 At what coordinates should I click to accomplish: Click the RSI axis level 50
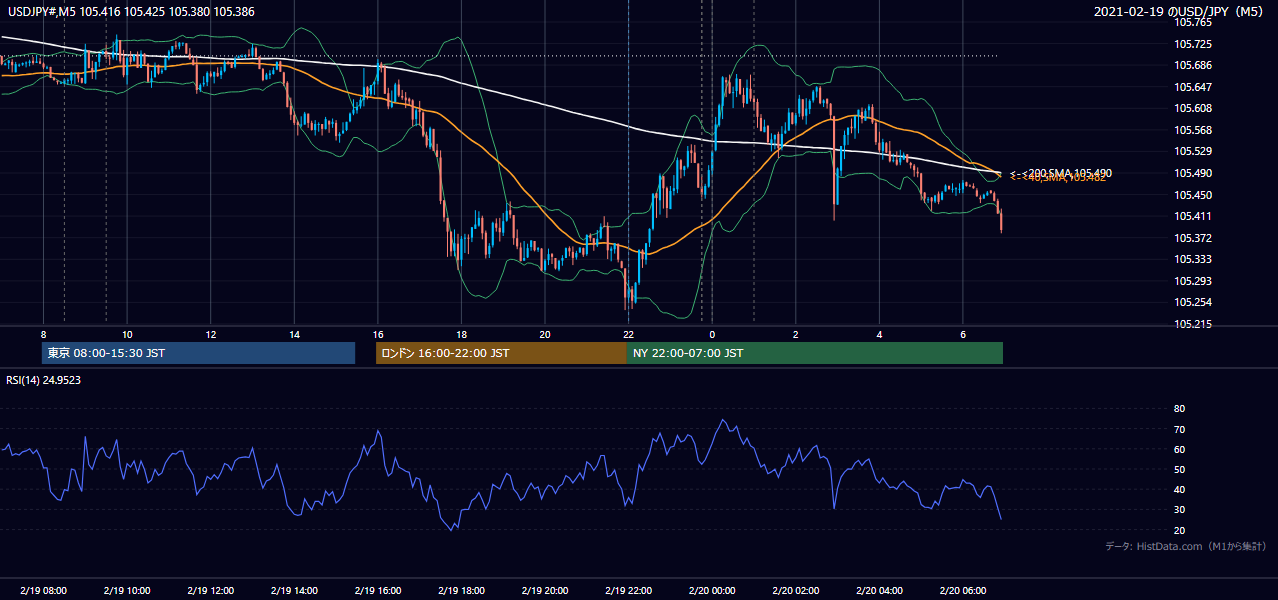point(1180,469)
